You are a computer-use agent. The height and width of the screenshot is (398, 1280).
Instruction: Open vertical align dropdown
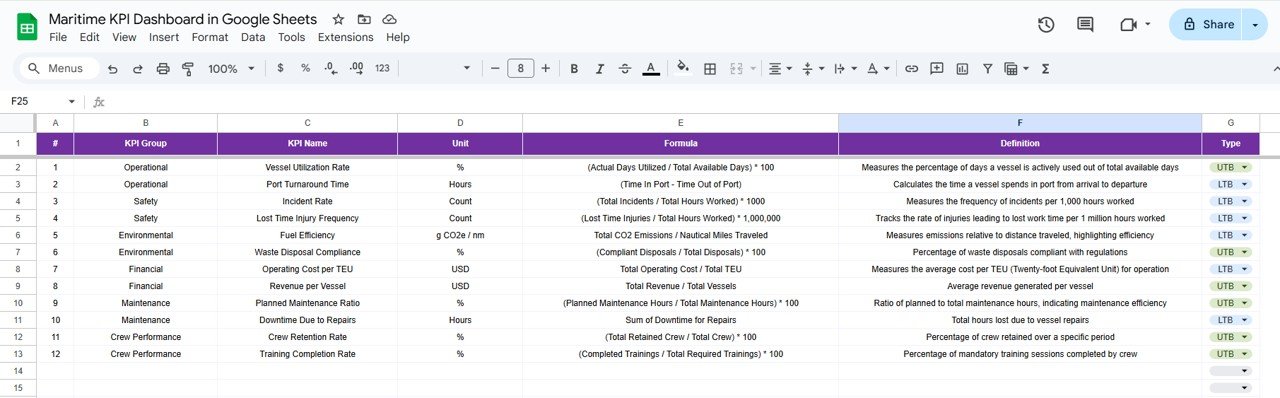813,69
